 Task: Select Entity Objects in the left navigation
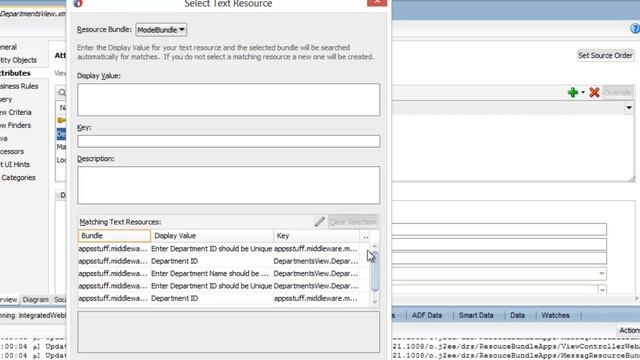click(x=18, y=60)
